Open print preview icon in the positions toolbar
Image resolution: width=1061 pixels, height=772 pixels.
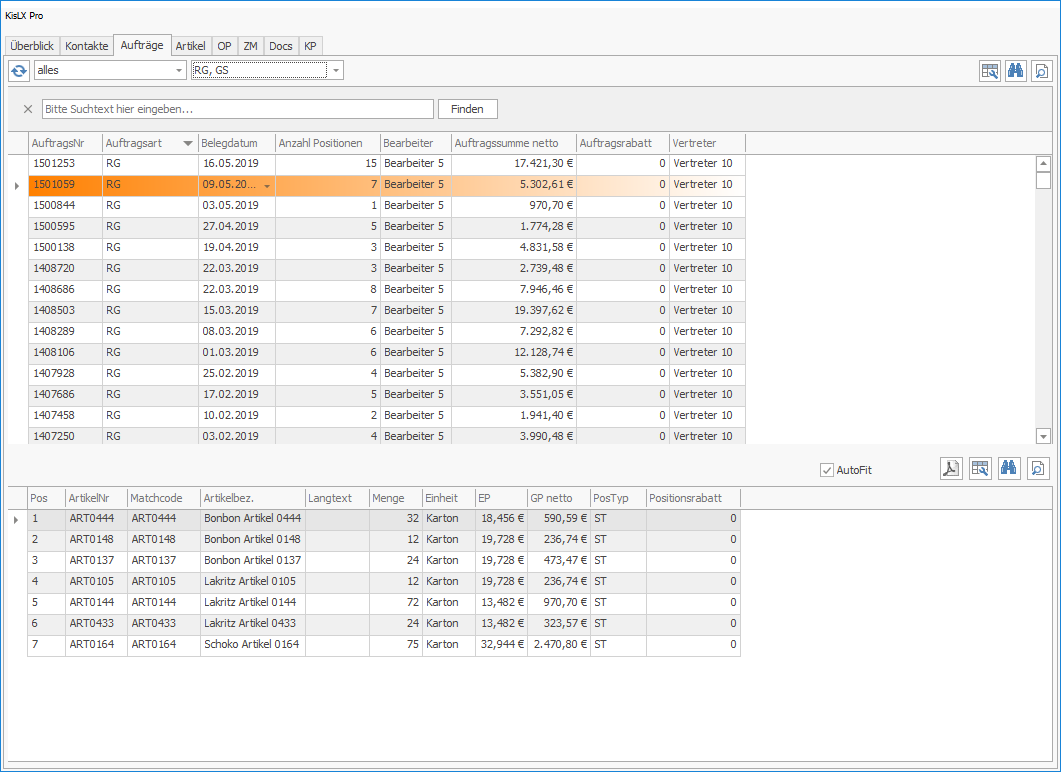pyautogui.click(x=1040, y=469)
